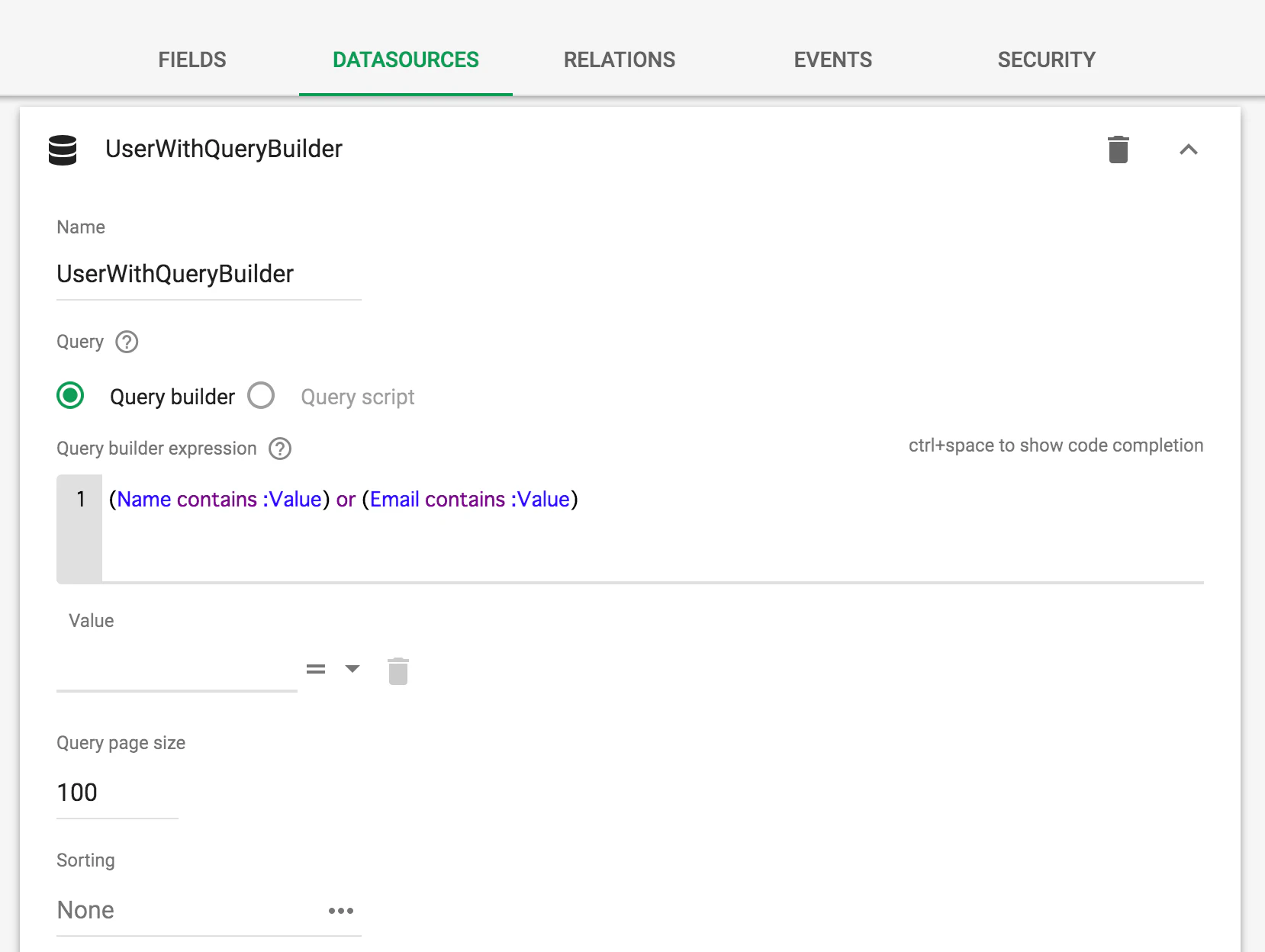The height and width of the screenshot is (952, 1265).
Task: Open the Value operator dropdown arrow
Action: tap(352, 669)
